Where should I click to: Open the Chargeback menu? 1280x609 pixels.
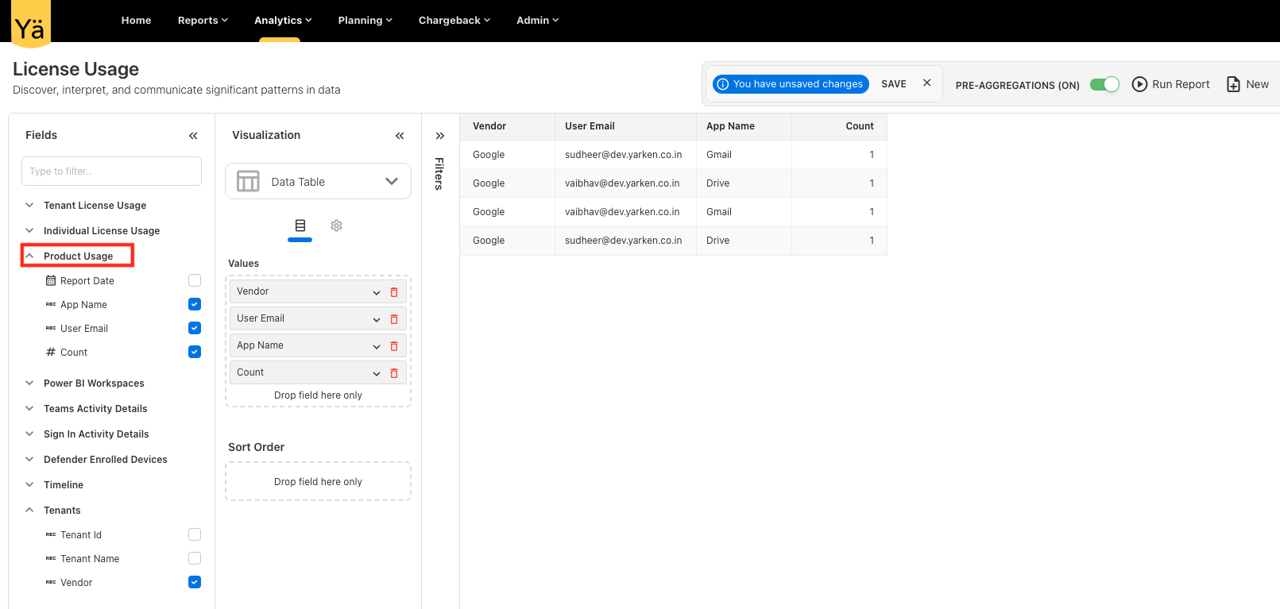454,19
